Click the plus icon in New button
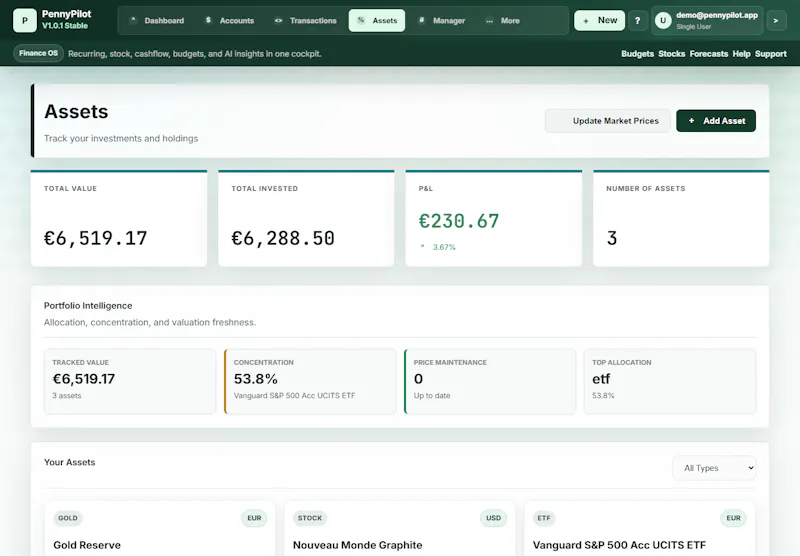This screenshot has height=556, width=800. [586, 21]
